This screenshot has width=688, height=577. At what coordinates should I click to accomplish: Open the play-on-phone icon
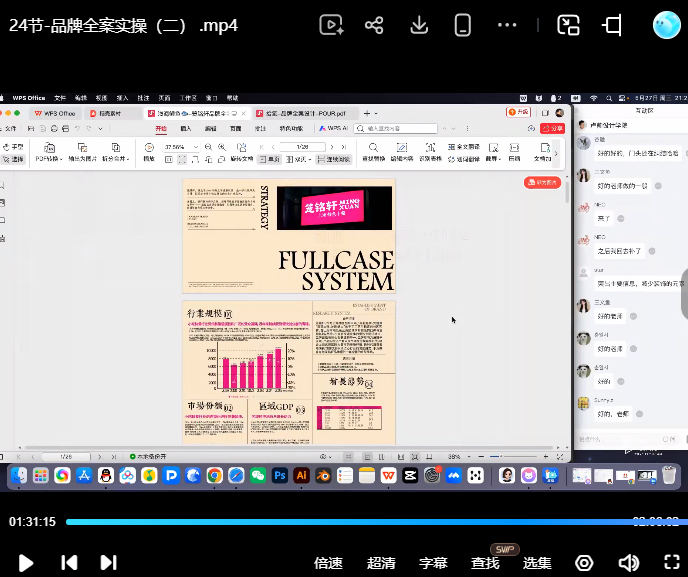coord(462,25)
